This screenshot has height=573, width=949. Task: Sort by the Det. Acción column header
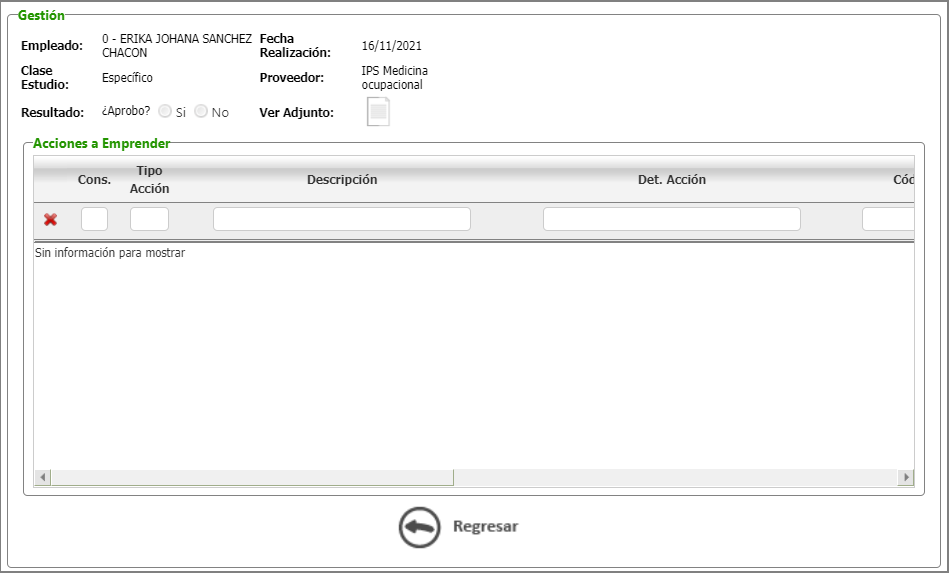[672, 180]
